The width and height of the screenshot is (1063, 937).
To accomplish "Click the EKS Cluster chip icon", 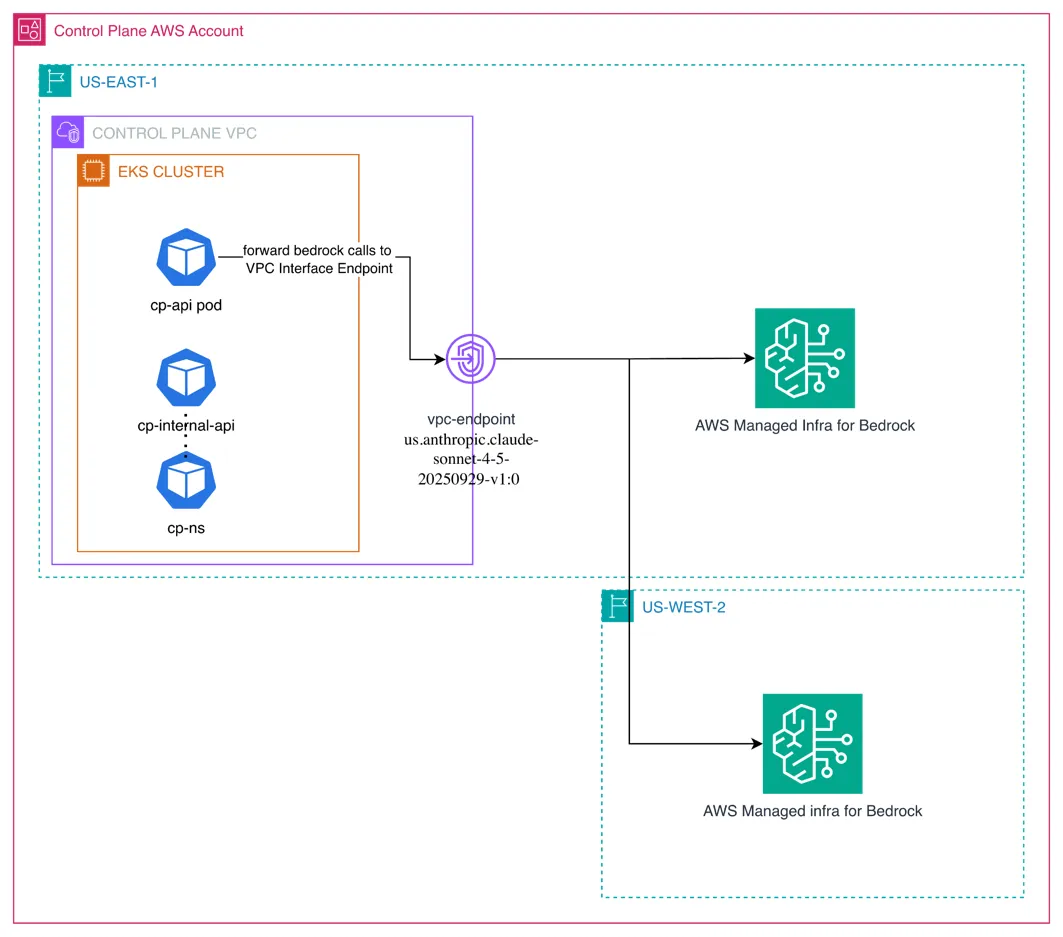I will click(94, 171).
